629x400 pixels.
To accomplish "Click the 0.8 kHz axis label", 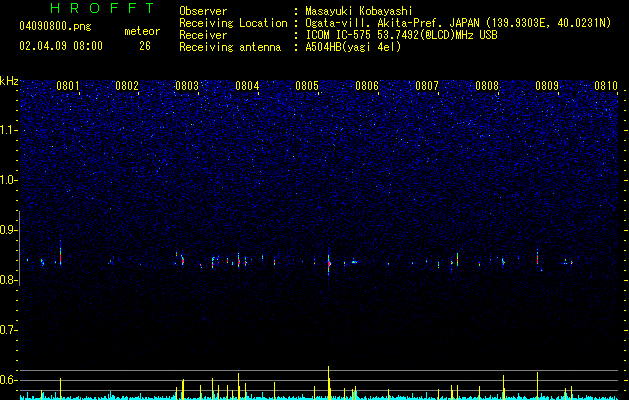I will pyautogui.click(x=8, y=280).
